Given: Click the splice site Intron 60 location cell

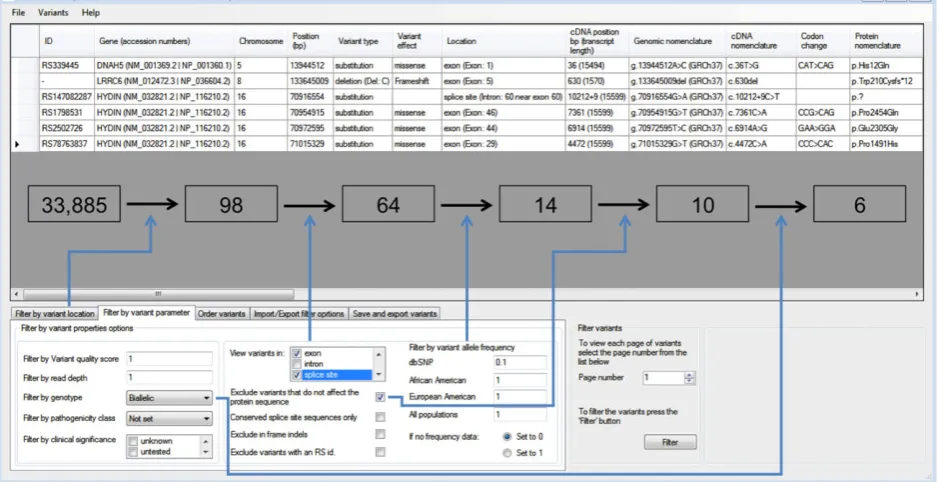Looking at the screenshot, I should coord(503,96).
